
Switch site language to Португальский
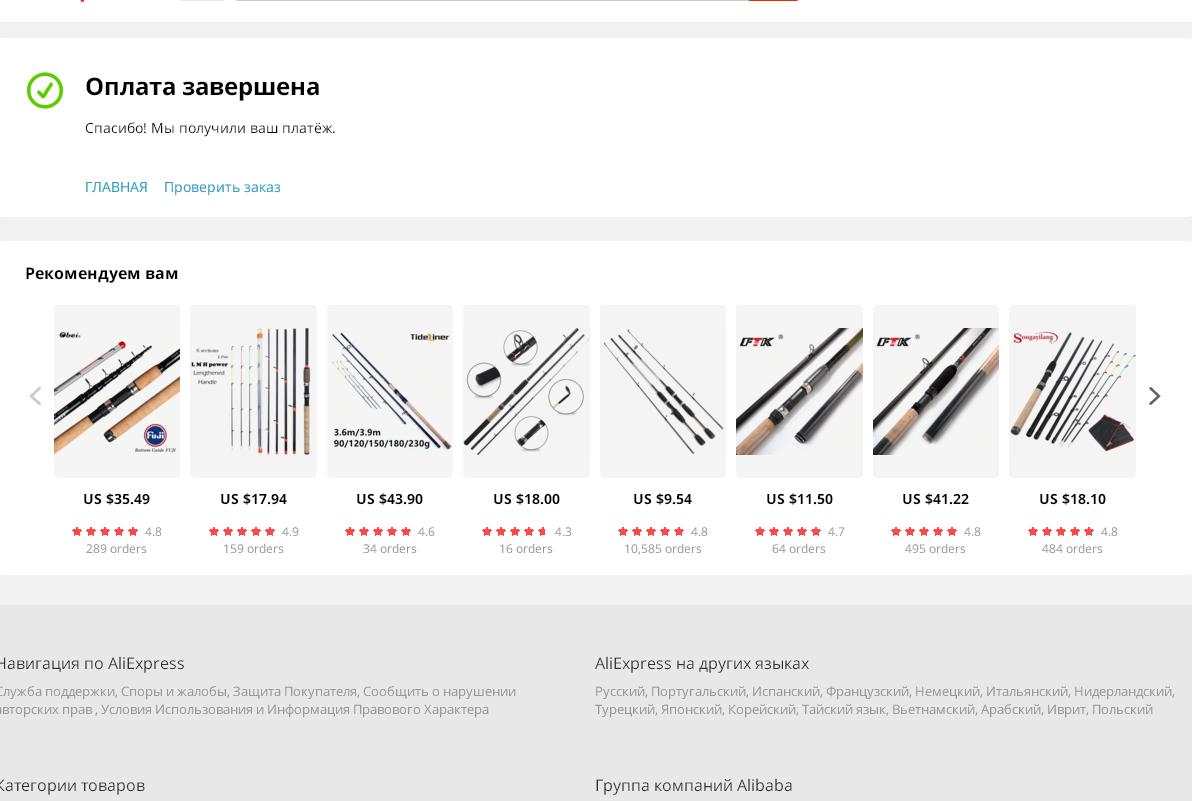[698, 692]
